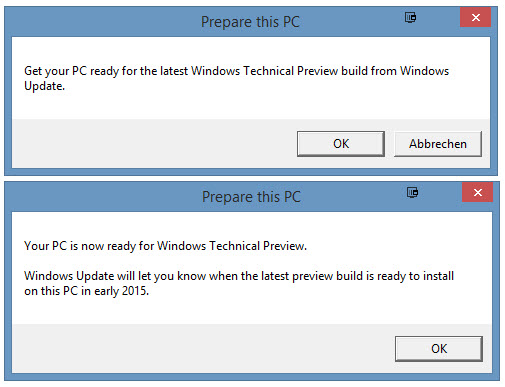Viewport: 505px width, 387px height.
Task: Cancel preparation with the Abbrechen button
Action: (x=438, y=144)
